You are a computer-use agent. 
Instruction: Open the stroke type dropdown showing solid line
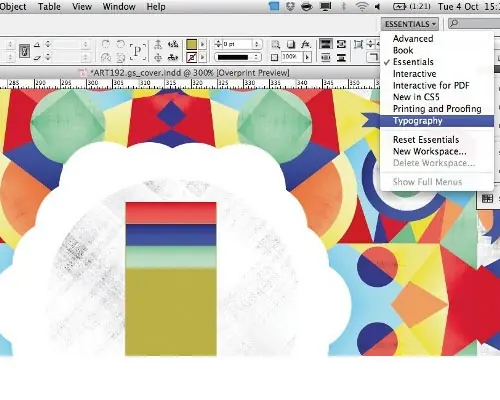click(x=237, y=57)
